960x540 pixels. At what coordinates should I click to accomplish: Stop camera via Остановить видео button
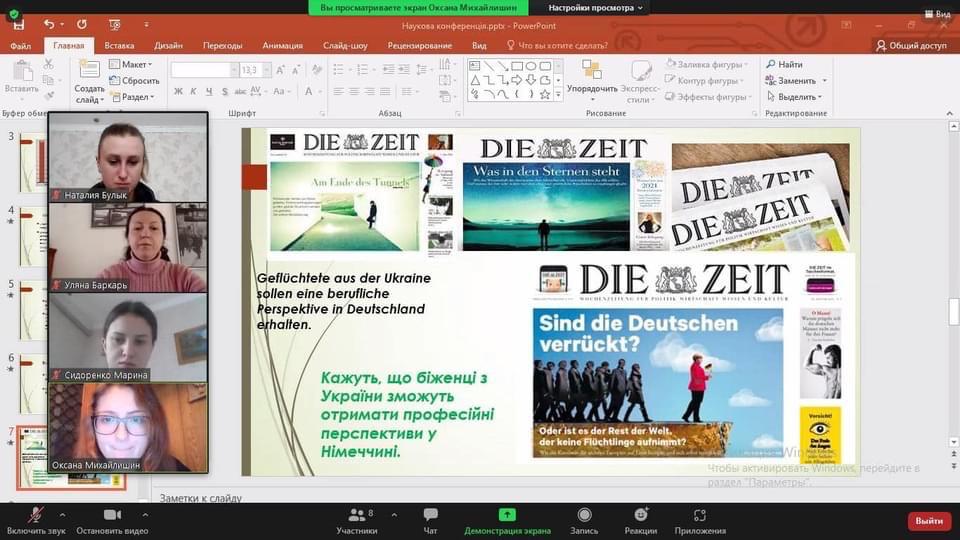point(112,515)
